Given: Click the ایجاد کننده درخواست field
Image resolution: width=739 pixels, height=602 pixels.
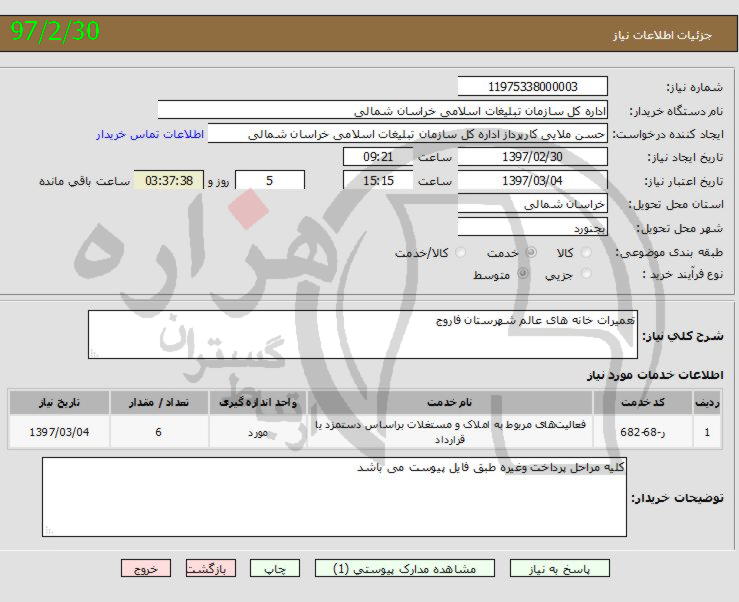Looking at the screenshot, I should point(408,134).
